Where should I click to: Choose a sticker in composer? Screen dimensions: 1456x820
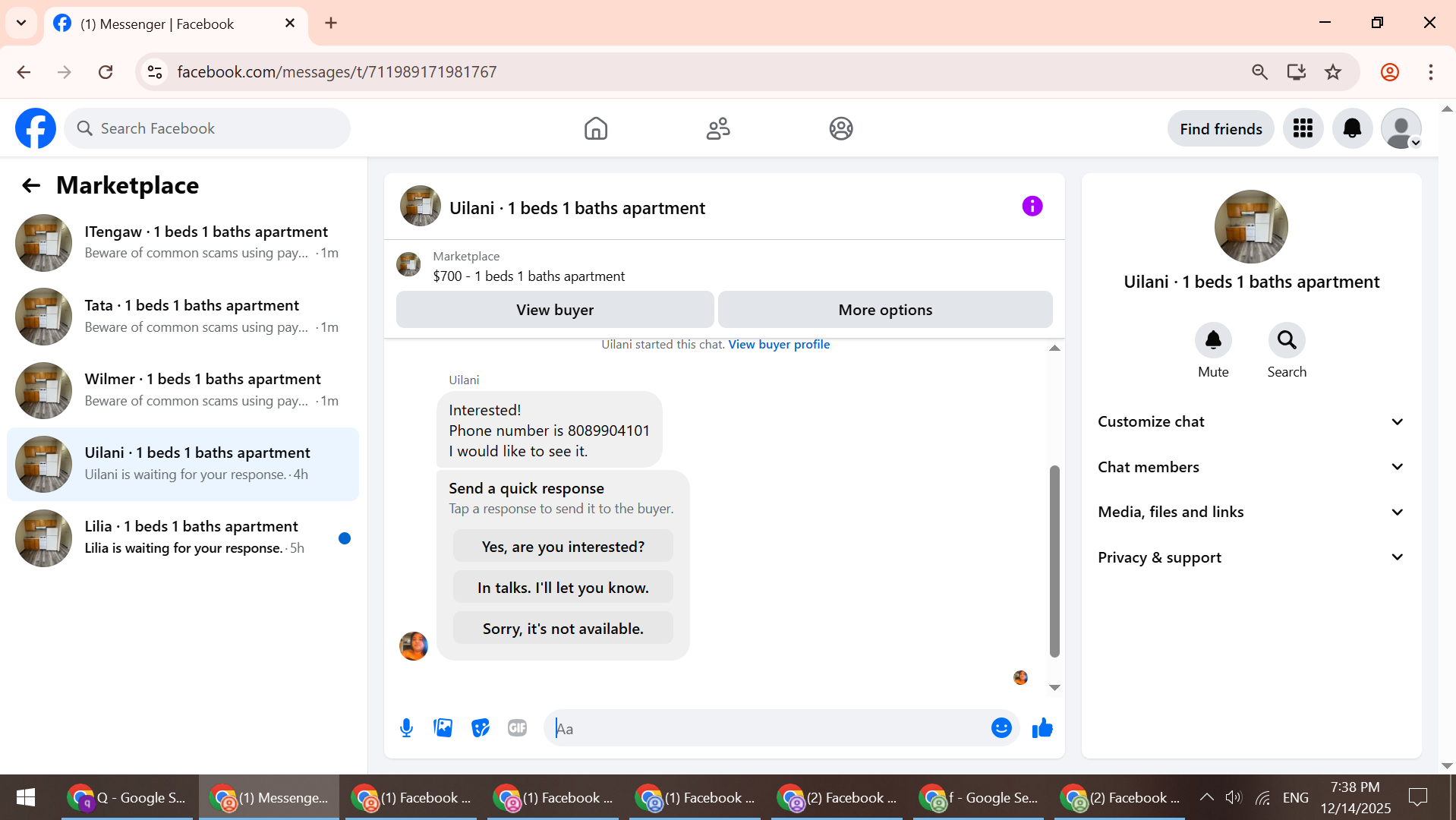[x=481, y=728]
